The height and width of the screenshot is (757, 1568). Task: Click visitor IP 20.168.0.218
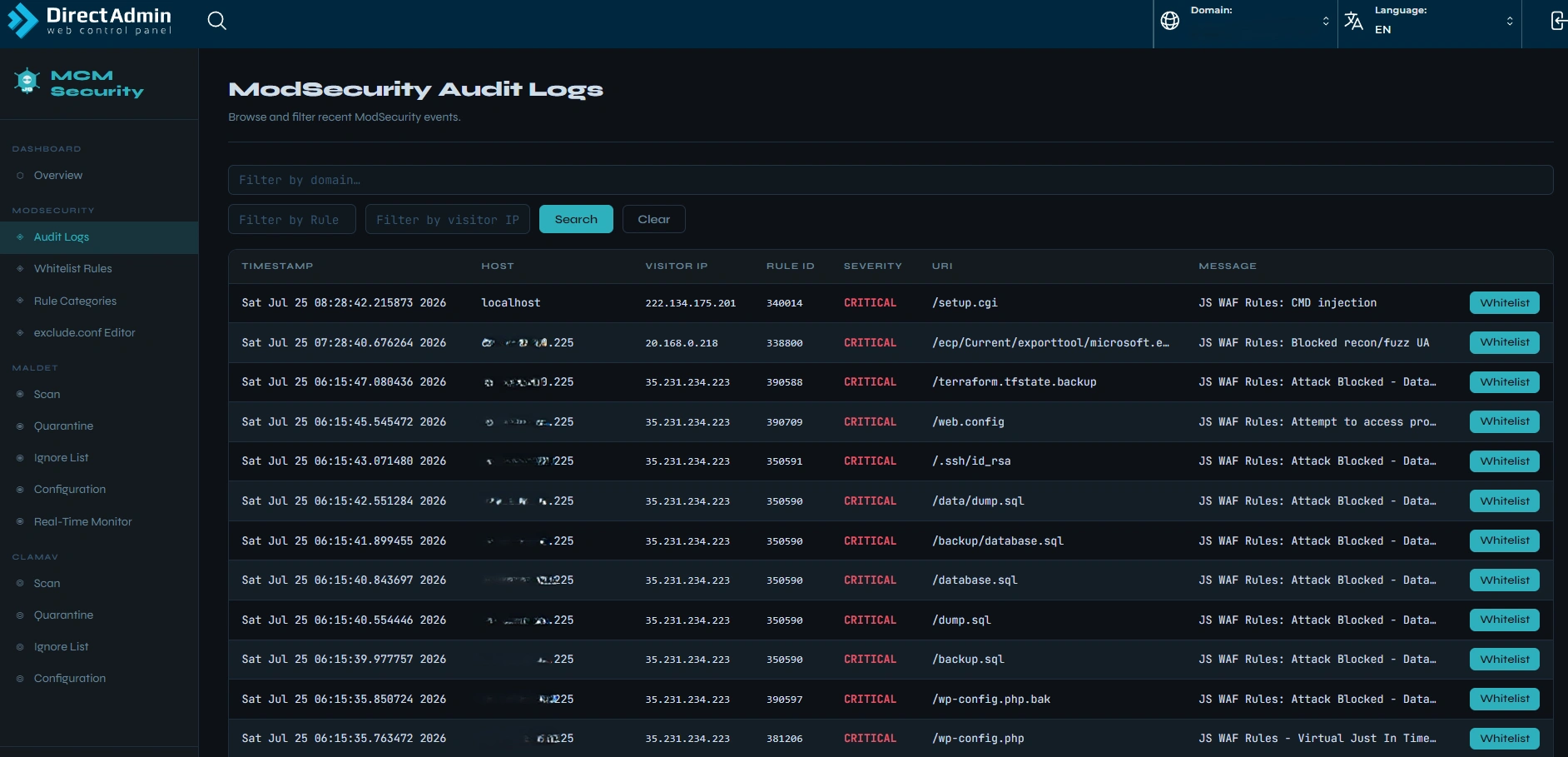click(x=682, y=343)
